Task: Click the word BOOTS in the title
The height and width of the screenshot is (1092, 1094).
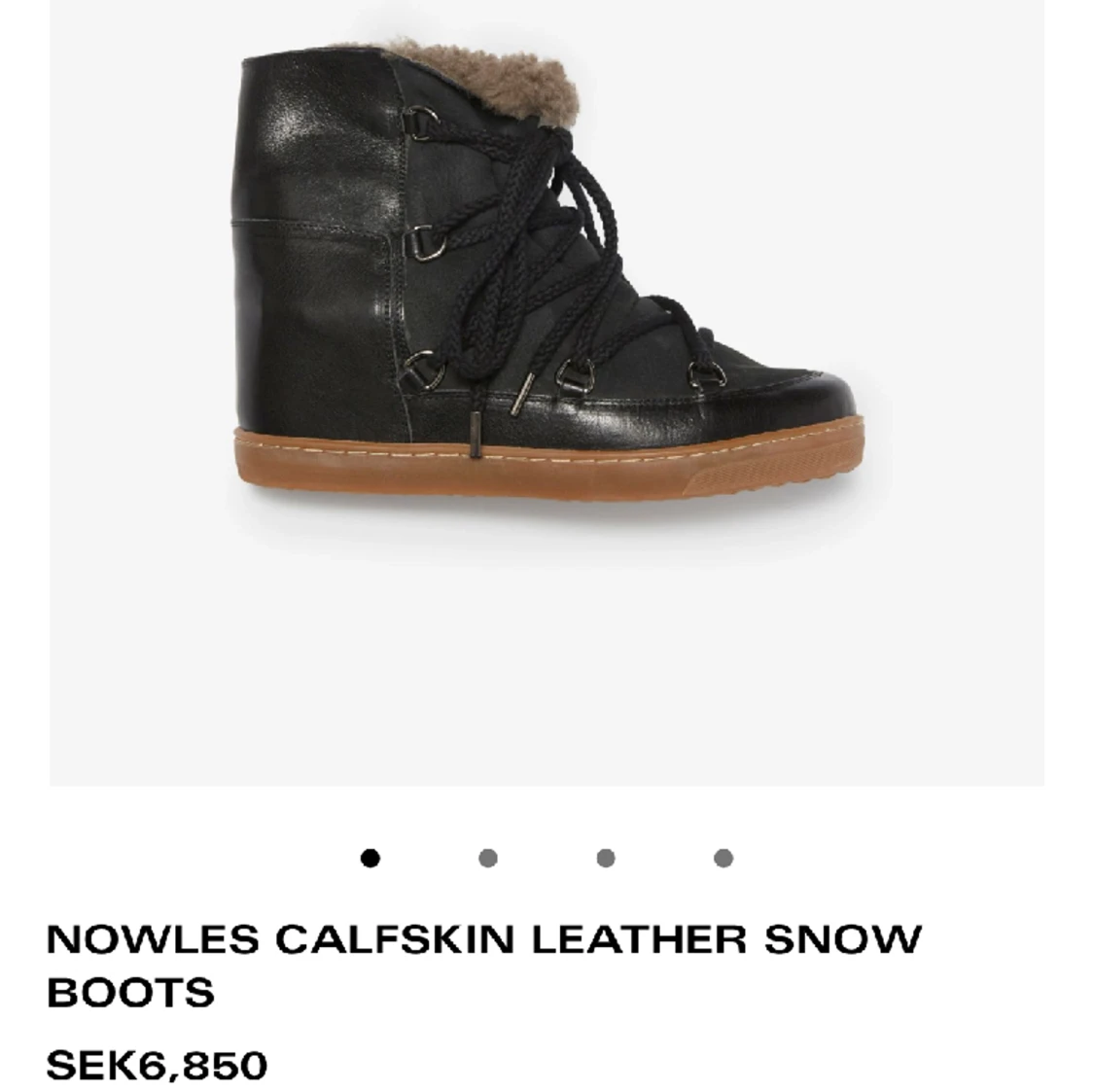Action: [130, 992]
